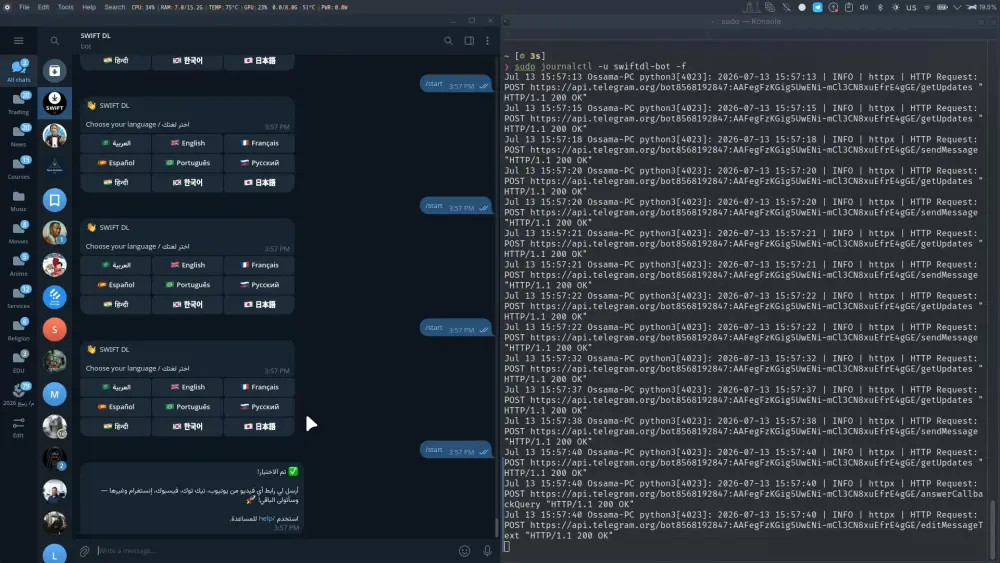The height and width of the screenshot is (563, 1000).
Task: Focus the Write a message input field
Action: (x=274, y=551)
